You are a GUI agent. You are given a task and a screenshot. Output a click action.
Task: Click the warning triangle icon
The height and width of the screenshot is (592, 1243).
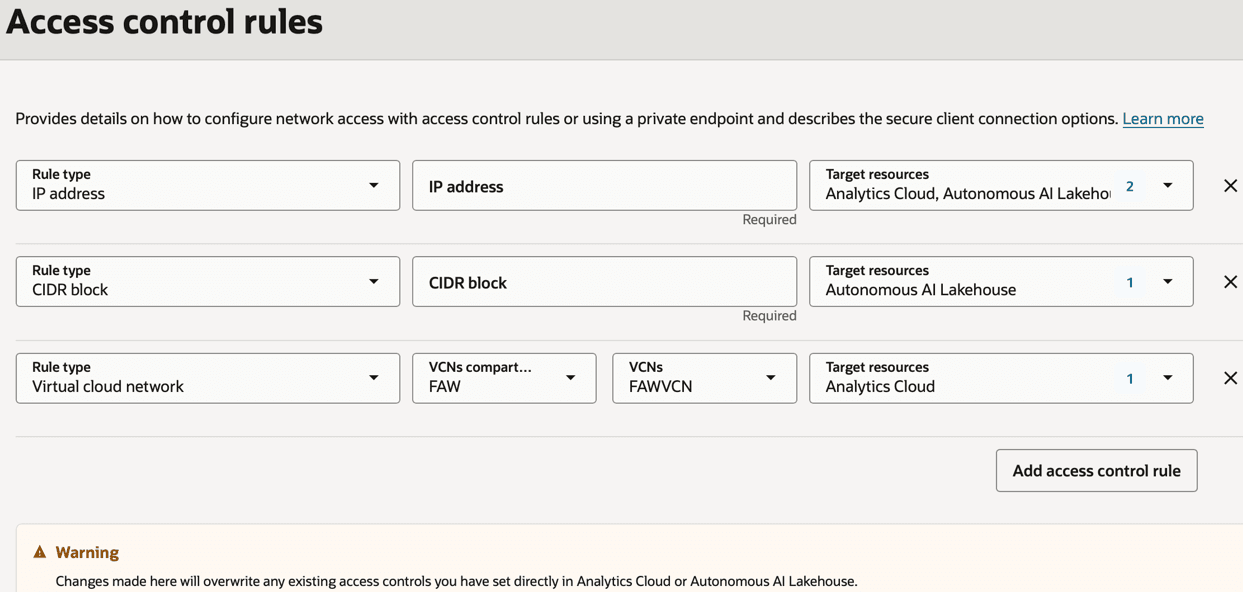click(40, 552)
